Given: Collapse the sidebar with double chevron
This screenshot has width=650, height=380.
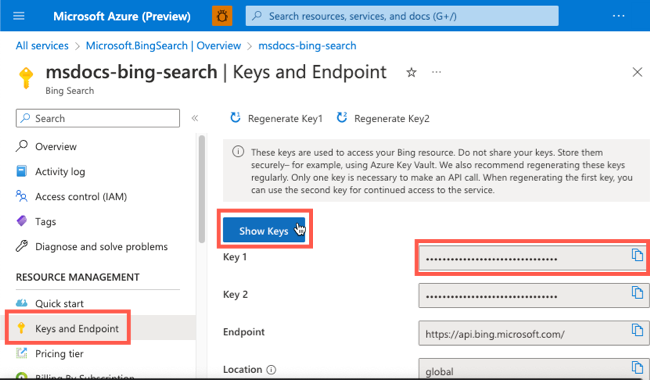Looking at the screenshot, I should coord(195,119).
